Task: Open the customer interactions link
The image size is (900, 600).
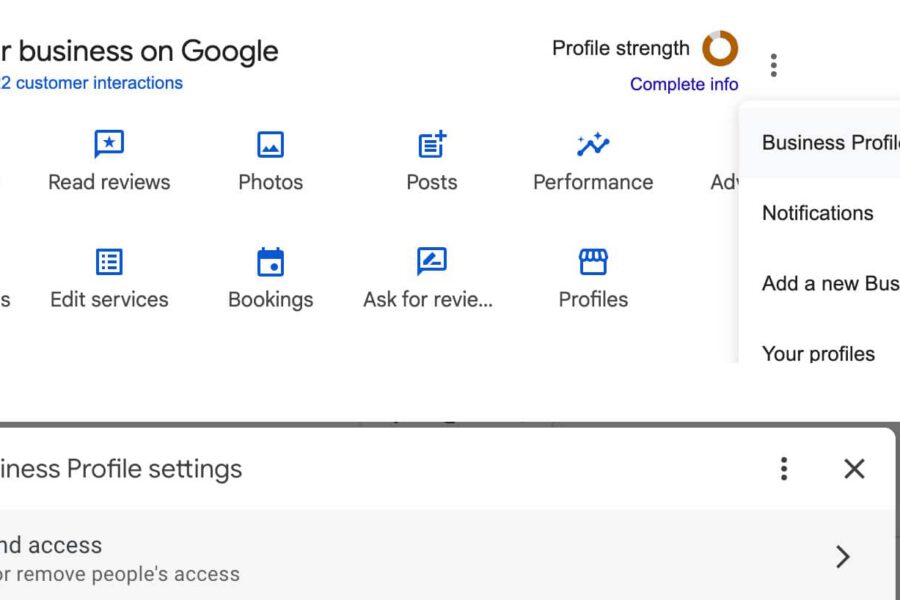Action: click(x=92, y=83)
